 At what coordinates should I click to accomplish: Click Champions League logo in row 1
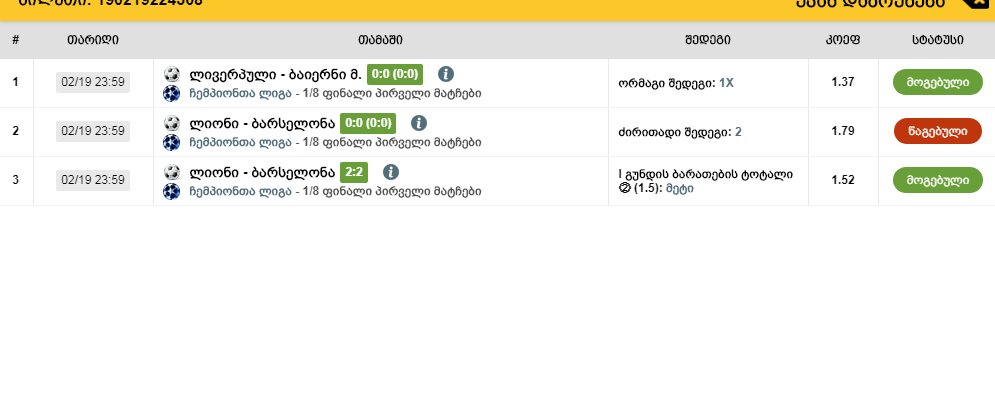click(x=171, y=94)
